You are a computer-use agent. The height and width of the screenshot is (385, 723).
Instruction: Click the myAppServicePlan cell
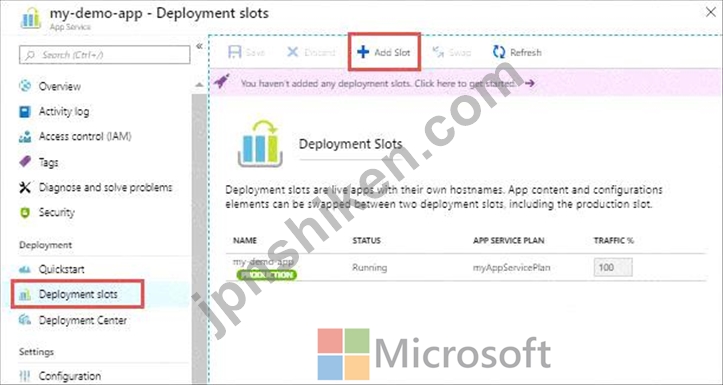[x=511, y=267]
